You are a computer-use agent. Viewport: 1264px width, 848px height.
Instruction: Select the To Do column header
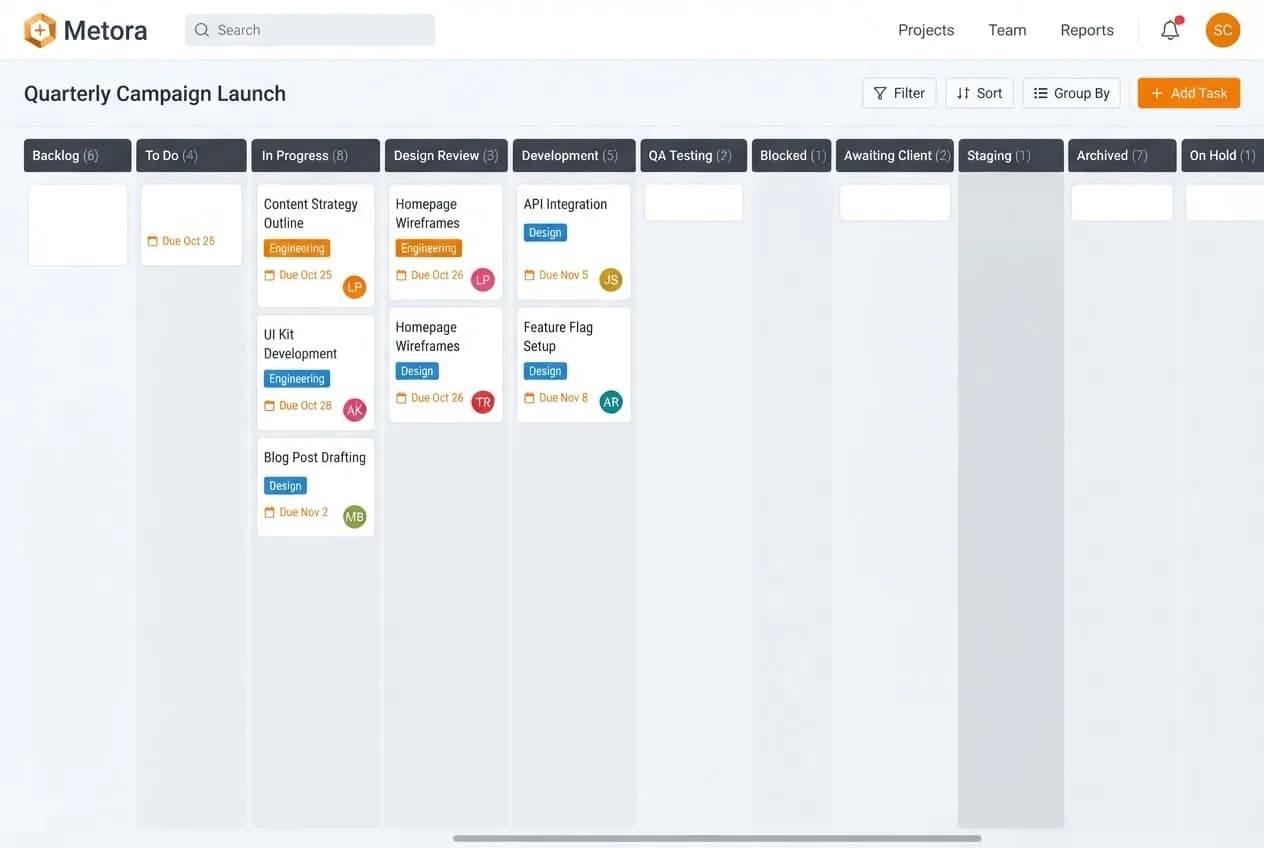tap(191, 155)
